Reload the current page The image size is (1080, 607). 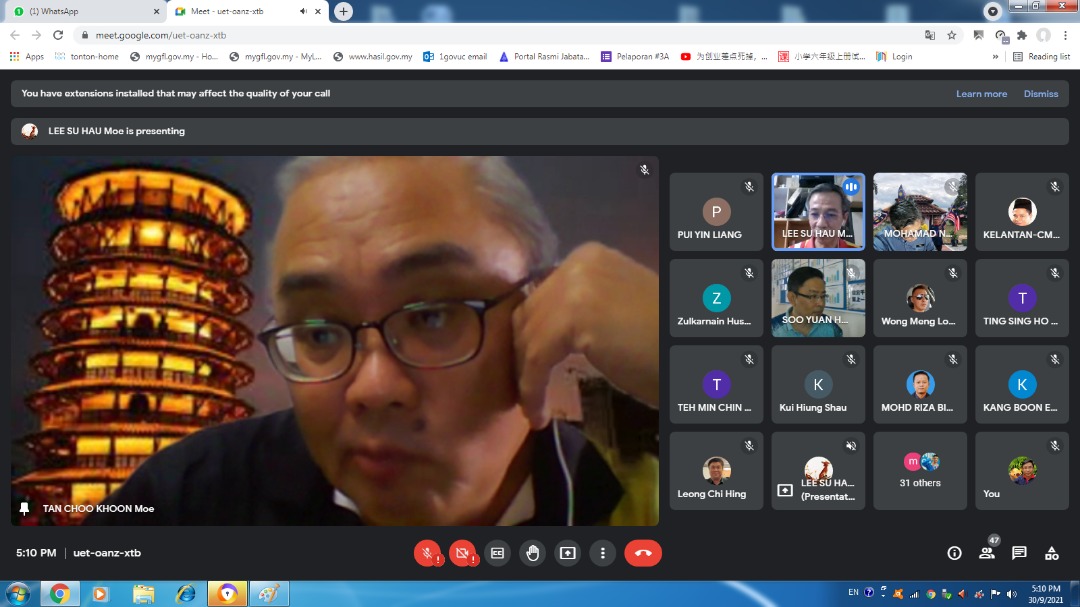click(x=58, y=35)
